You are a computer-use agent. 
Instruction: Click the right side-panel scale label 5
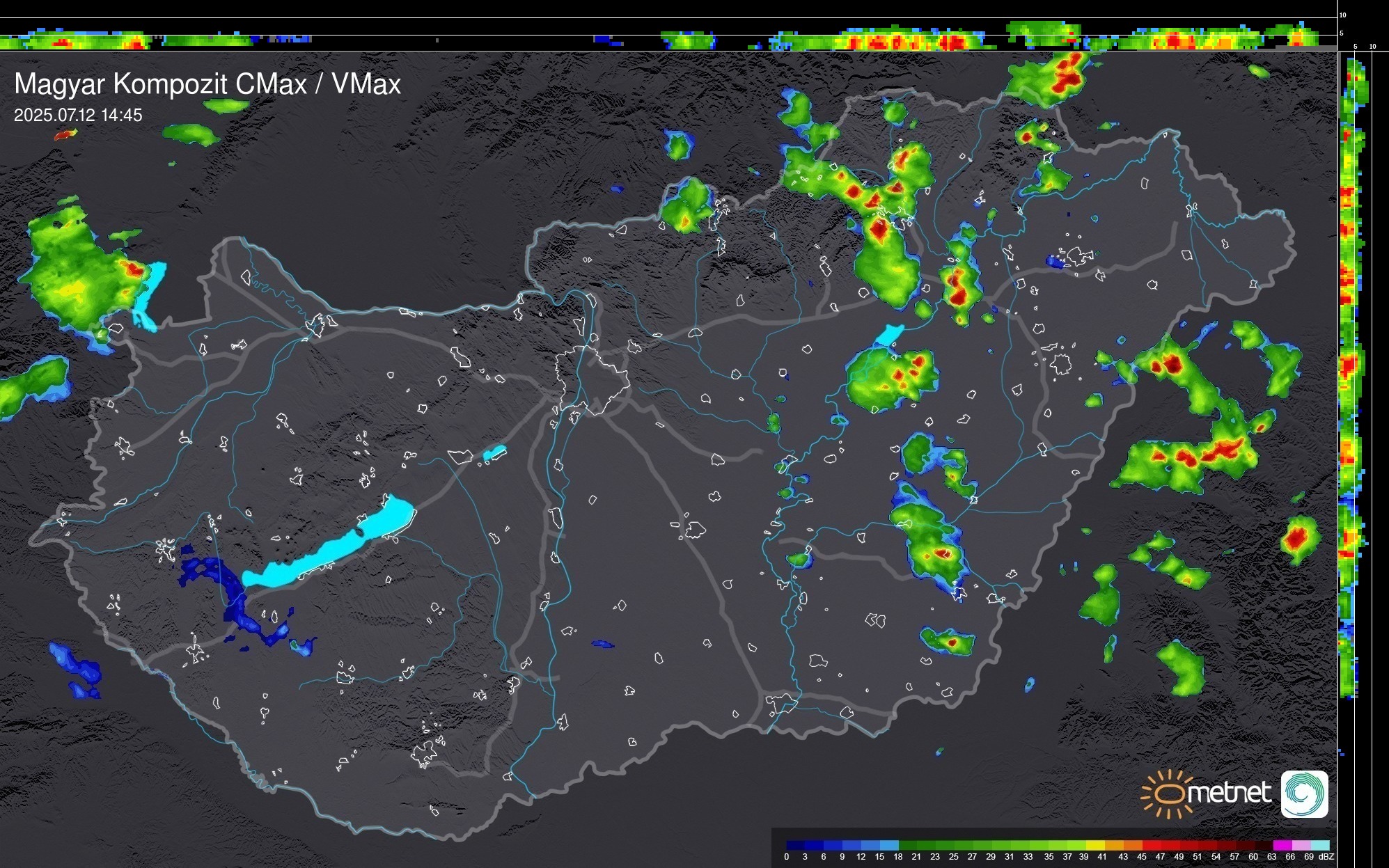pyautogui.click(x=1355, y=47)
